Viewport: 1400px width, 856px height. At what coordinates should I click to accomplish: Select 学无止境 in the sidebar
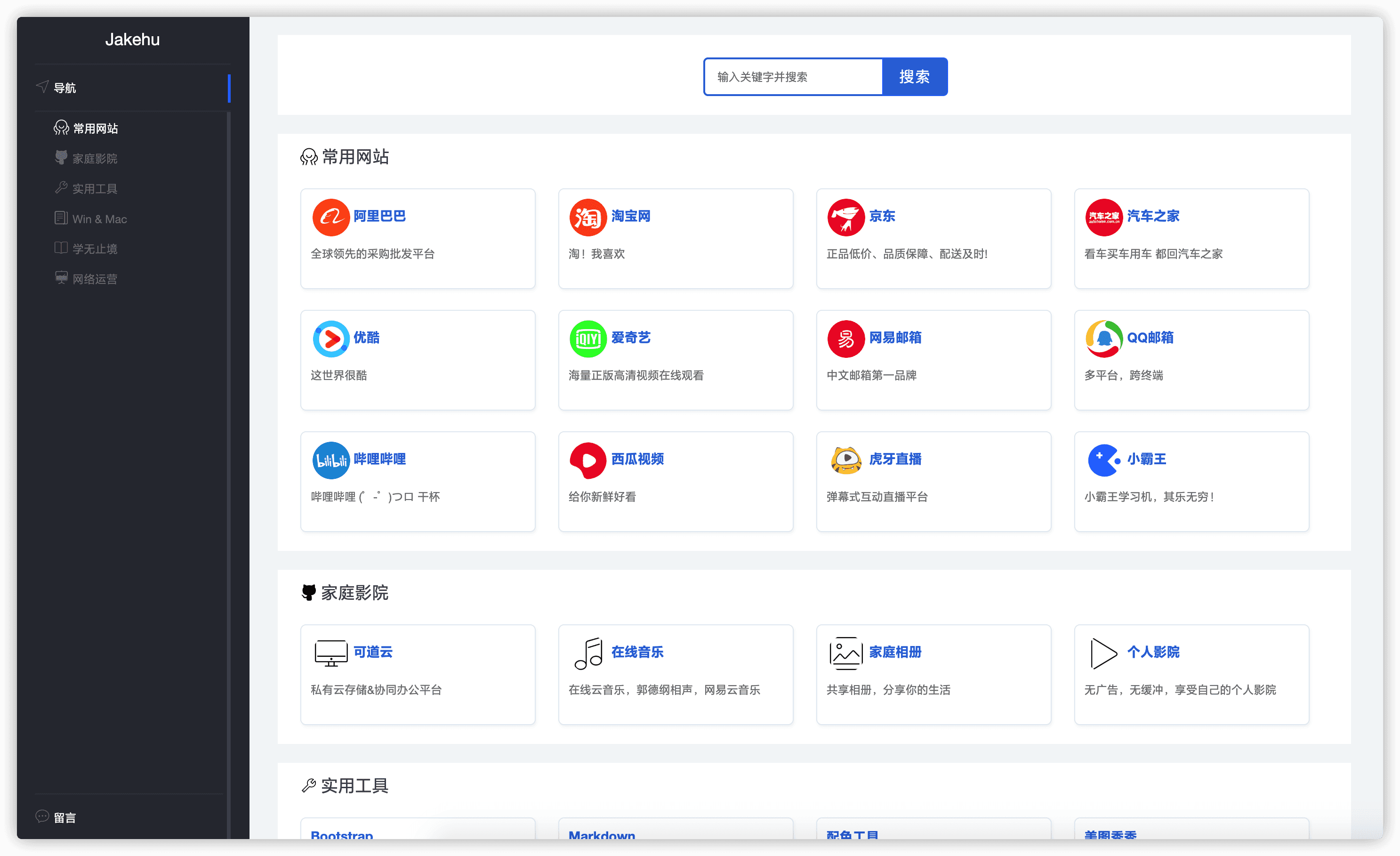(94, 249)
